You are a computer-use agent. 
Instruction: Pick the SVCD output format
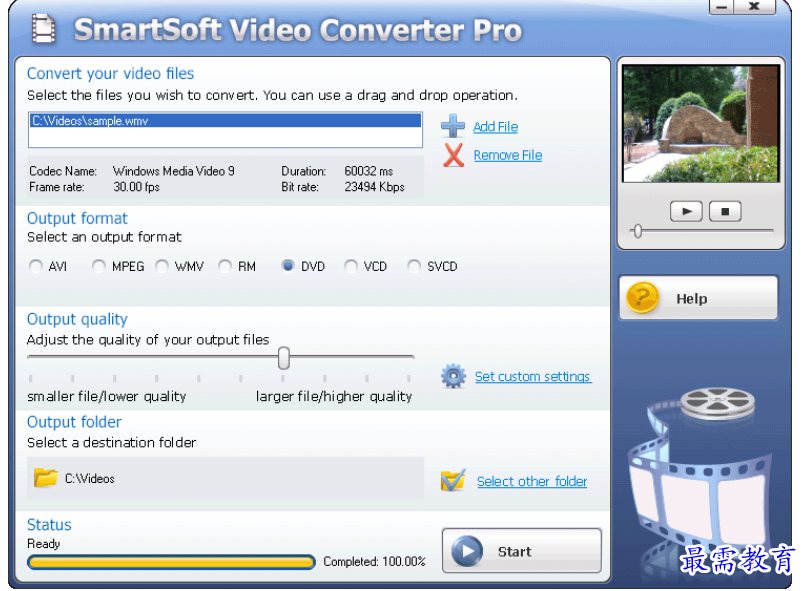pos(414,266)
